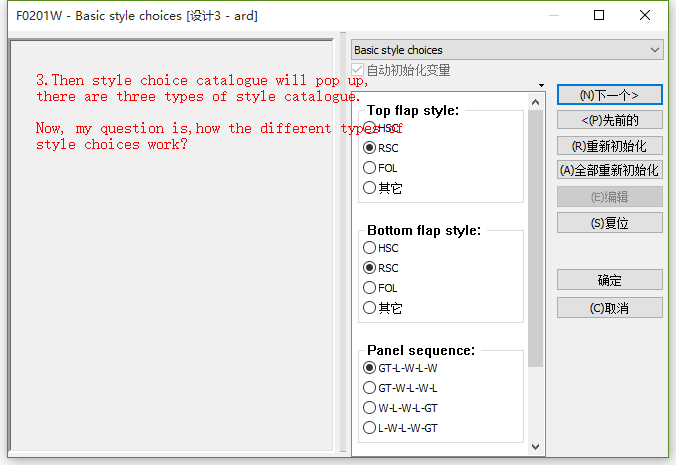Click the scroll down arrow of options list
The height and width of the screenshot is (465, 676).
(x=536, y=447)
